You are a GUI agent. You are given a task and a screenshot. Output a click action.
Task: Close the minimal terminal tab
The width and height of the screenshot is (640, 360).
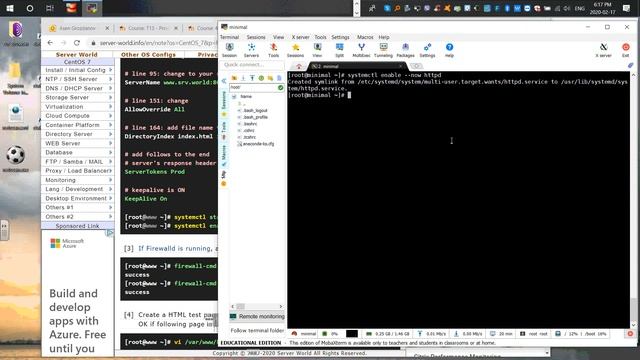400,66
